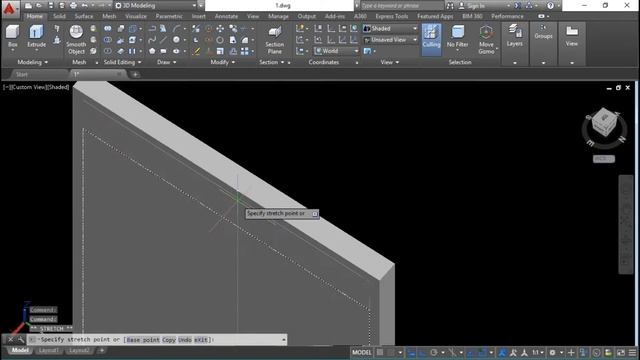Switch to the Surface ribbon tab
The image size is (640, 360).
tap(84, 16)
